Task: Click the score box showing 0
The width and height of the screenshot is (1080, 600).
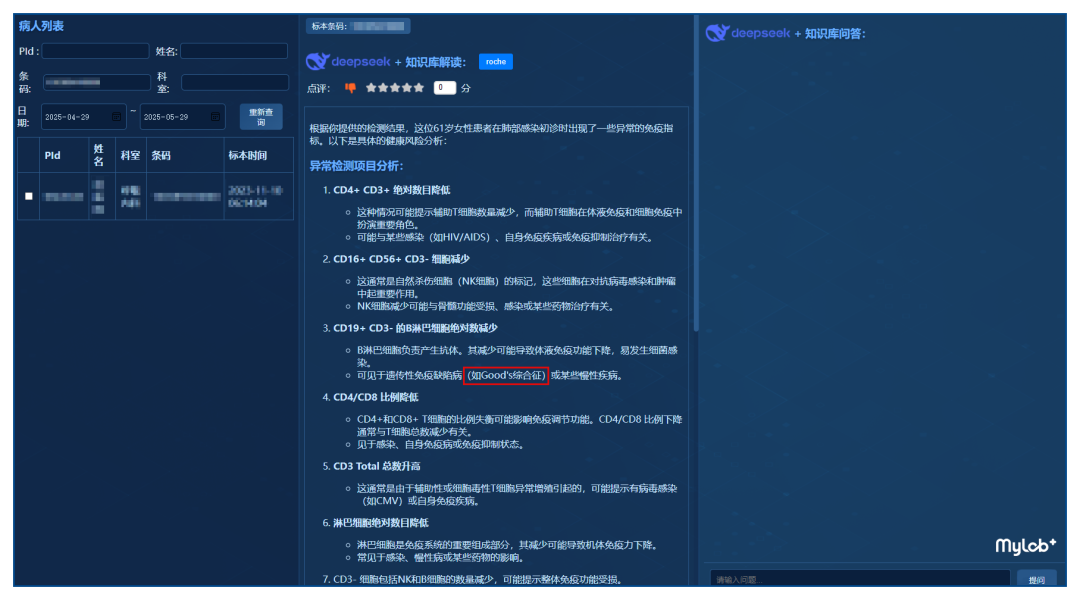Action: (x=445, y=87)
